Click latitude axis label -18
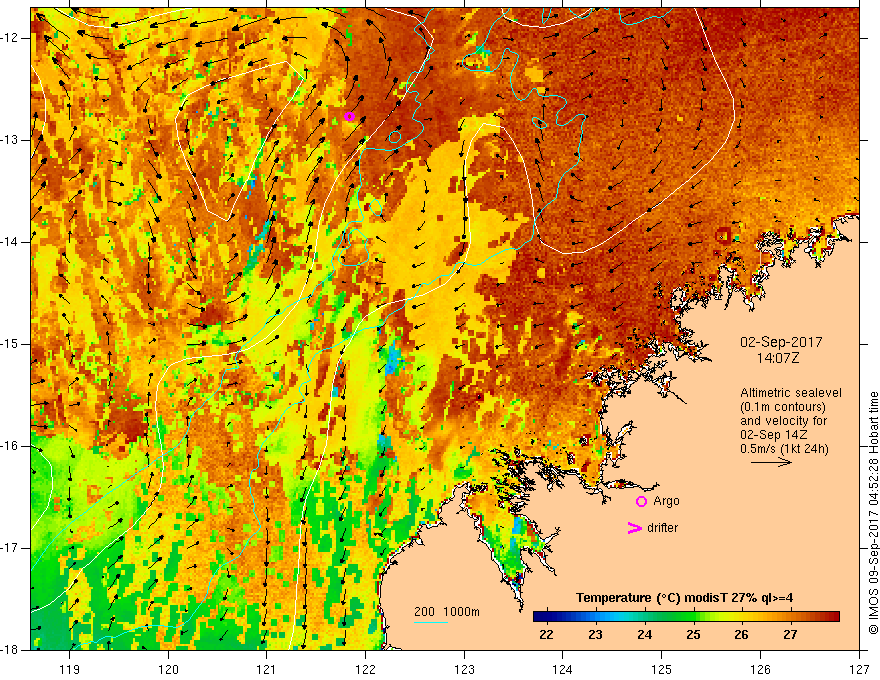This screenshot has height=680, width=880. pos(10,650)
